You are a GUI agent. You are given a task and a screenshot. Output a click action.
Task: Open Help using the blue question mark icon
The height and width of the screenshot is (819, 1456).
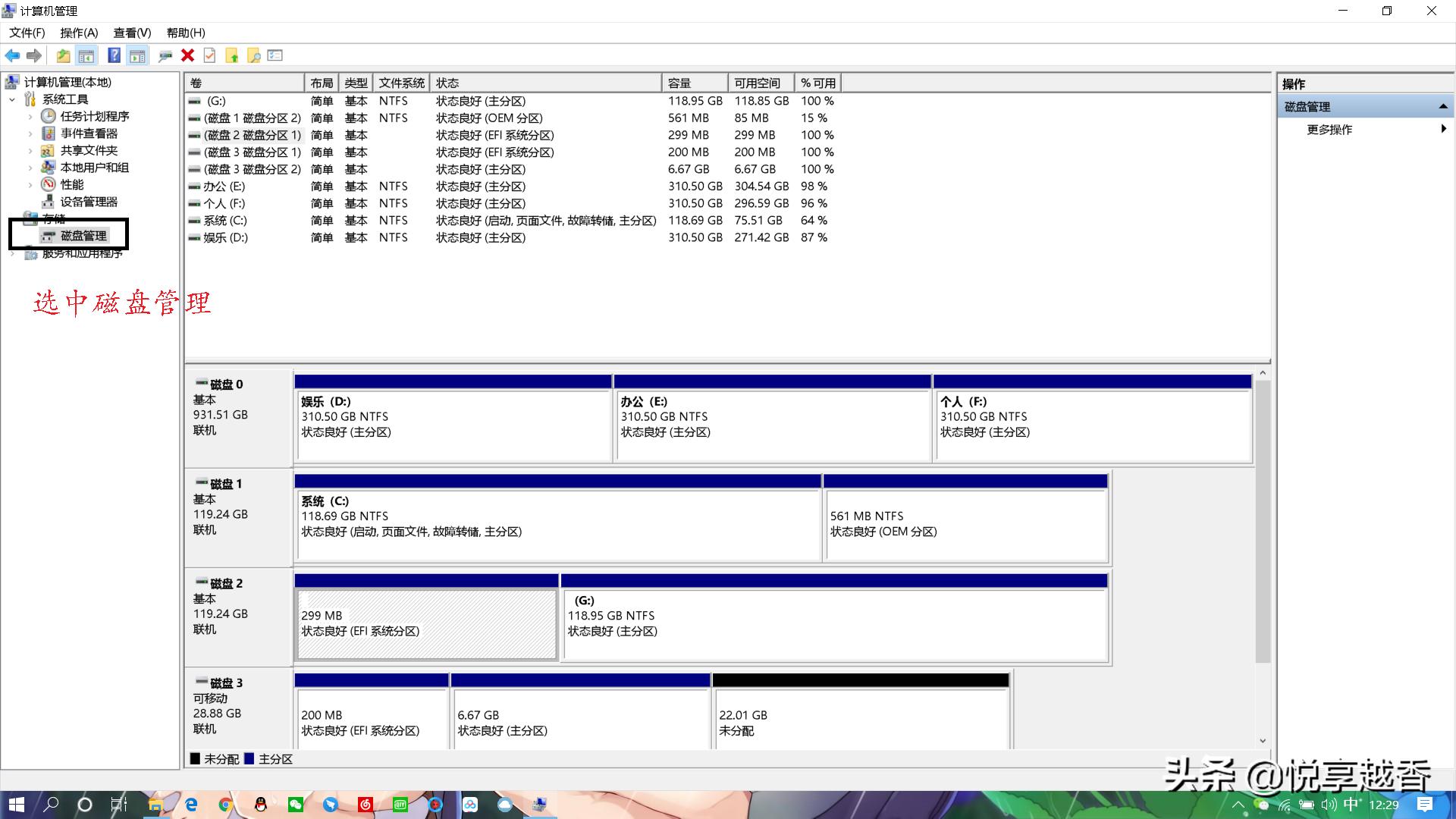[x=114, y=55]
